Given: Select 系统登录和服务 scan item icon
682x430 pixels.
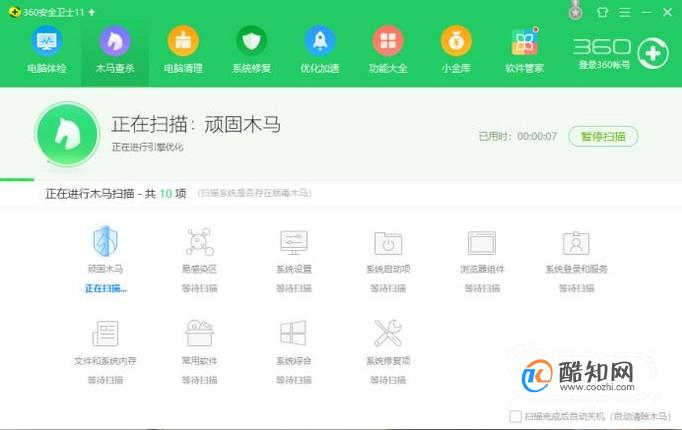Looking at the screenshot, I should coord(576,243).
